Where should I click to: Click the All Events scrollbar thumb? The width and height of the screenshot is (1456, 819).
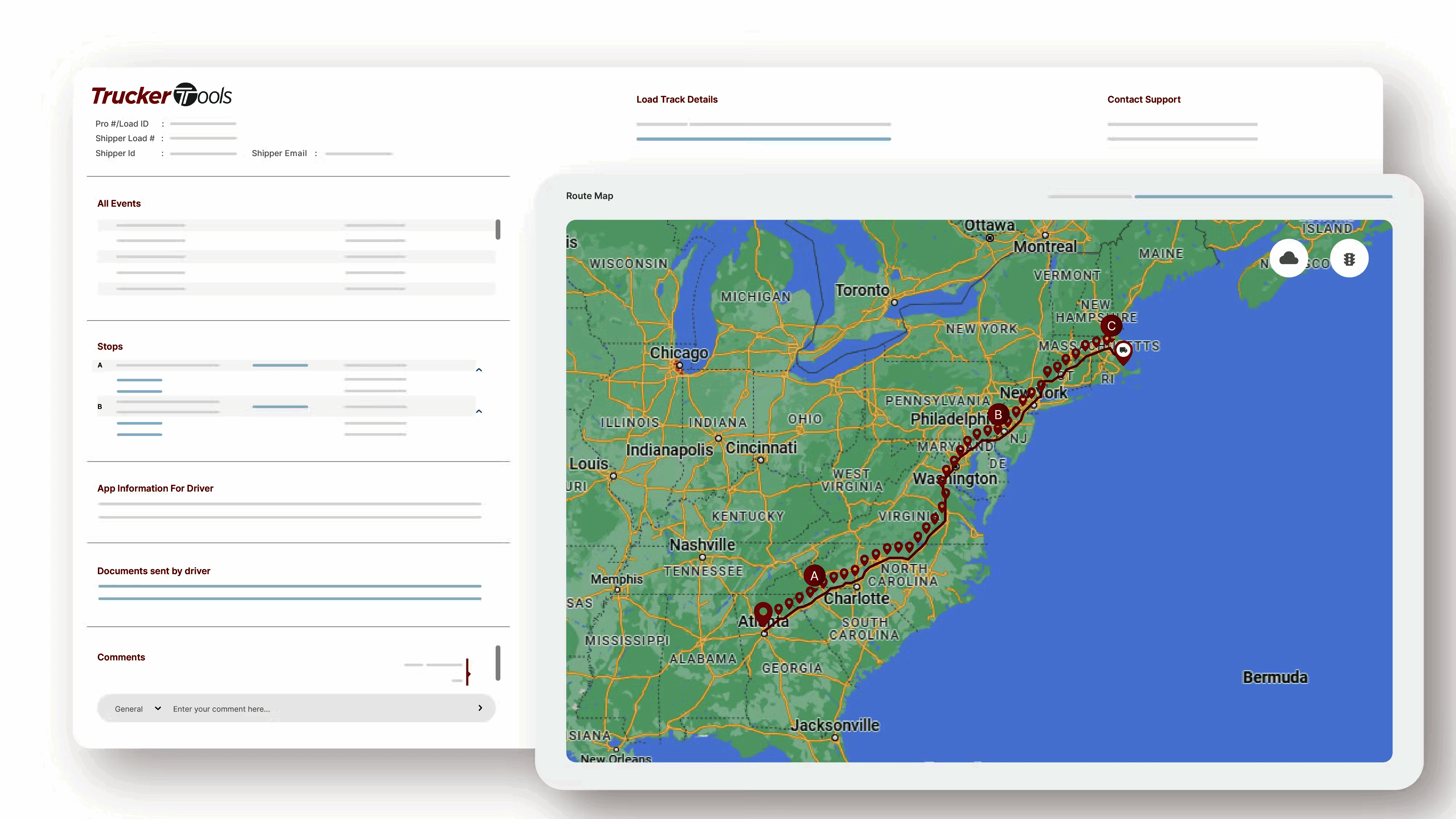tap(498, 230)
